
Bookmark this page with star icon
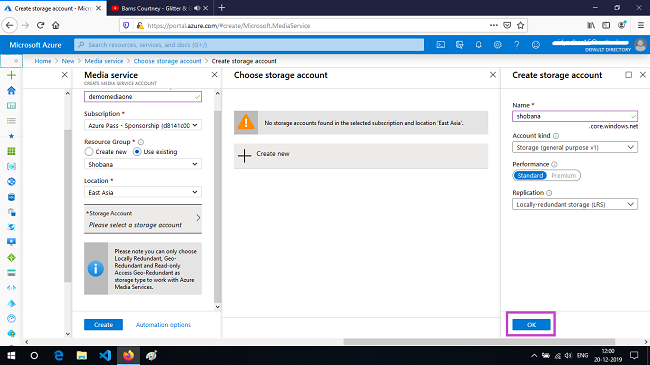[x=521, y=25]
